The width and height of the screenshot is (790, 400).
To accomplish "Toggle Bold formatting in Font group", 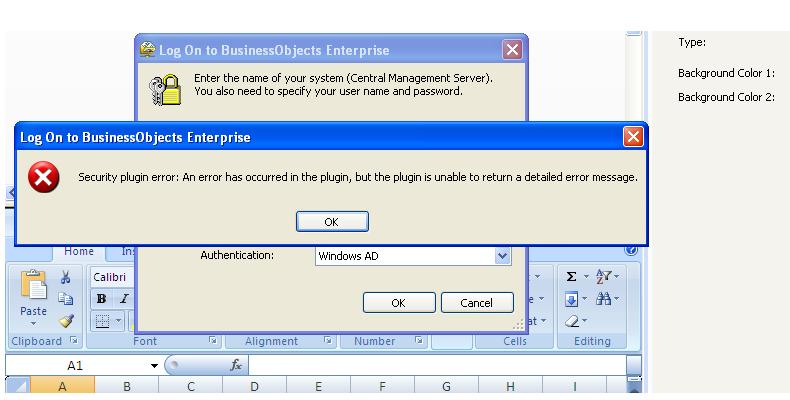I will (101, 299).
